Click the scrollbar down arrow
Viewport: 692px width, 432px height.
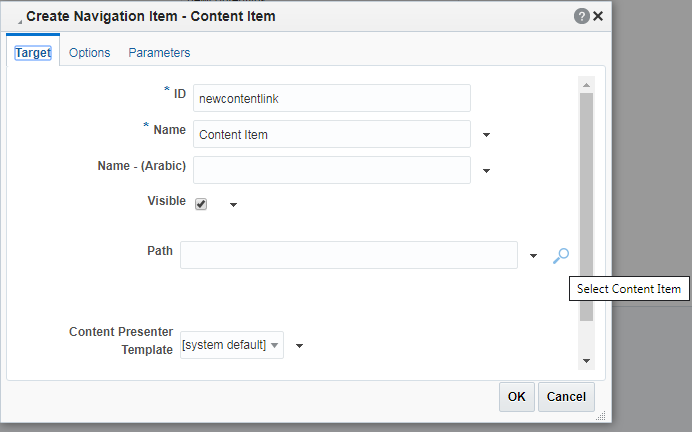[x=587, y=361]
